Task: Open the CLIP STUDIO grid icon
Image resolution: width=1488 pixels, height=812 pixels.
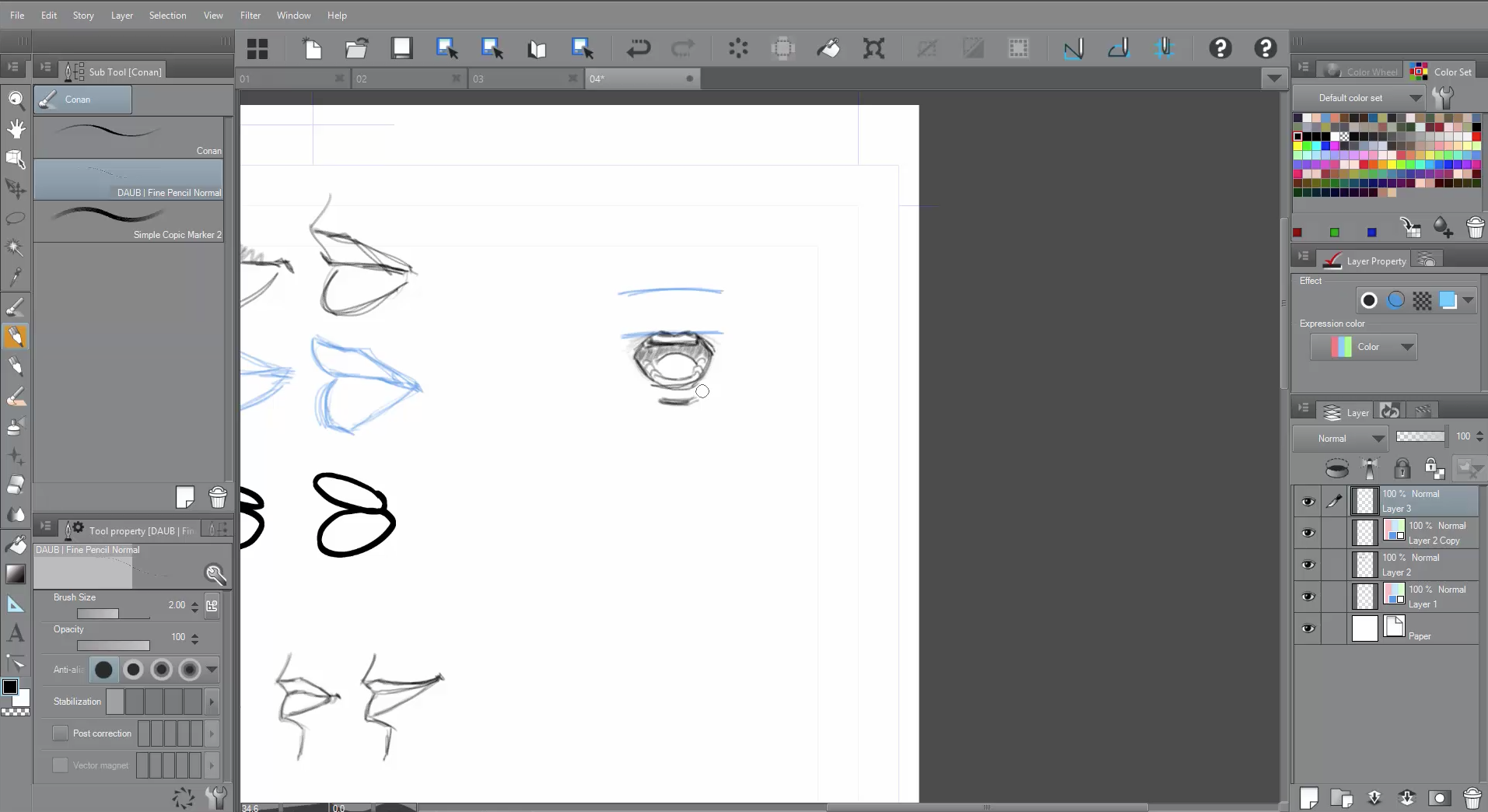Action: (257, 49)
